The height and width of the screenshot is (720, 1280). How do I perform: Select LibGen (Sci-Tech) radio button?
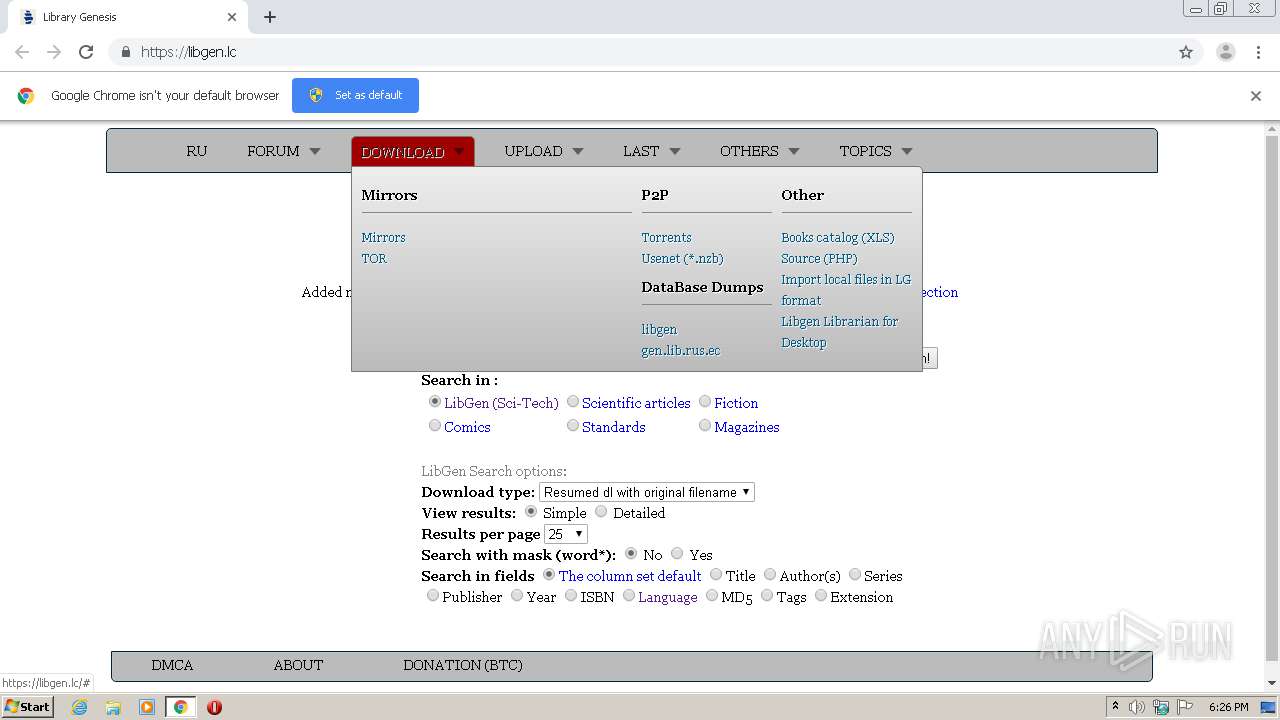point(434,401)
